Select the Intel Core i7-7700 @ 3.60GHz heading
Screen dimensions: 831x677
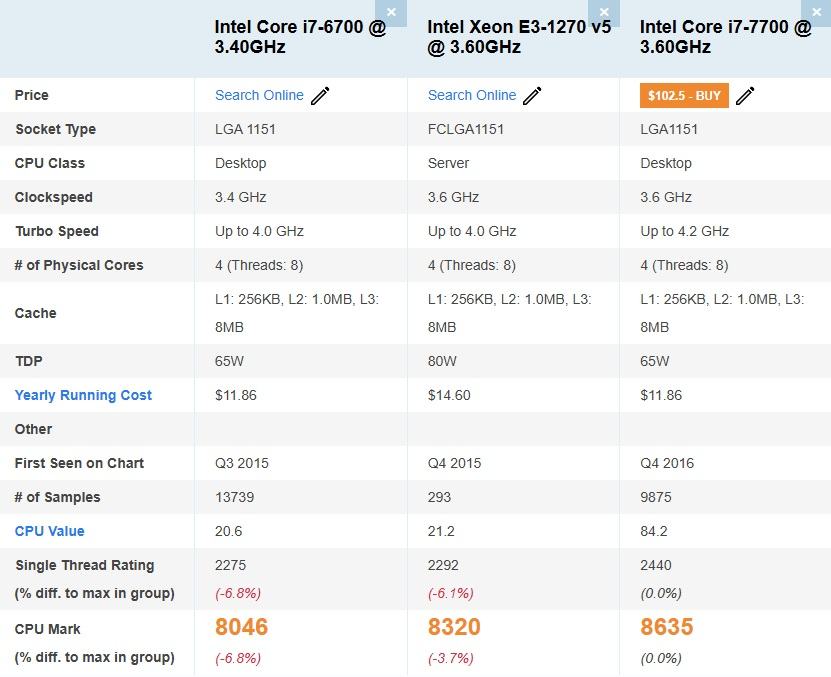coord(725,37)
